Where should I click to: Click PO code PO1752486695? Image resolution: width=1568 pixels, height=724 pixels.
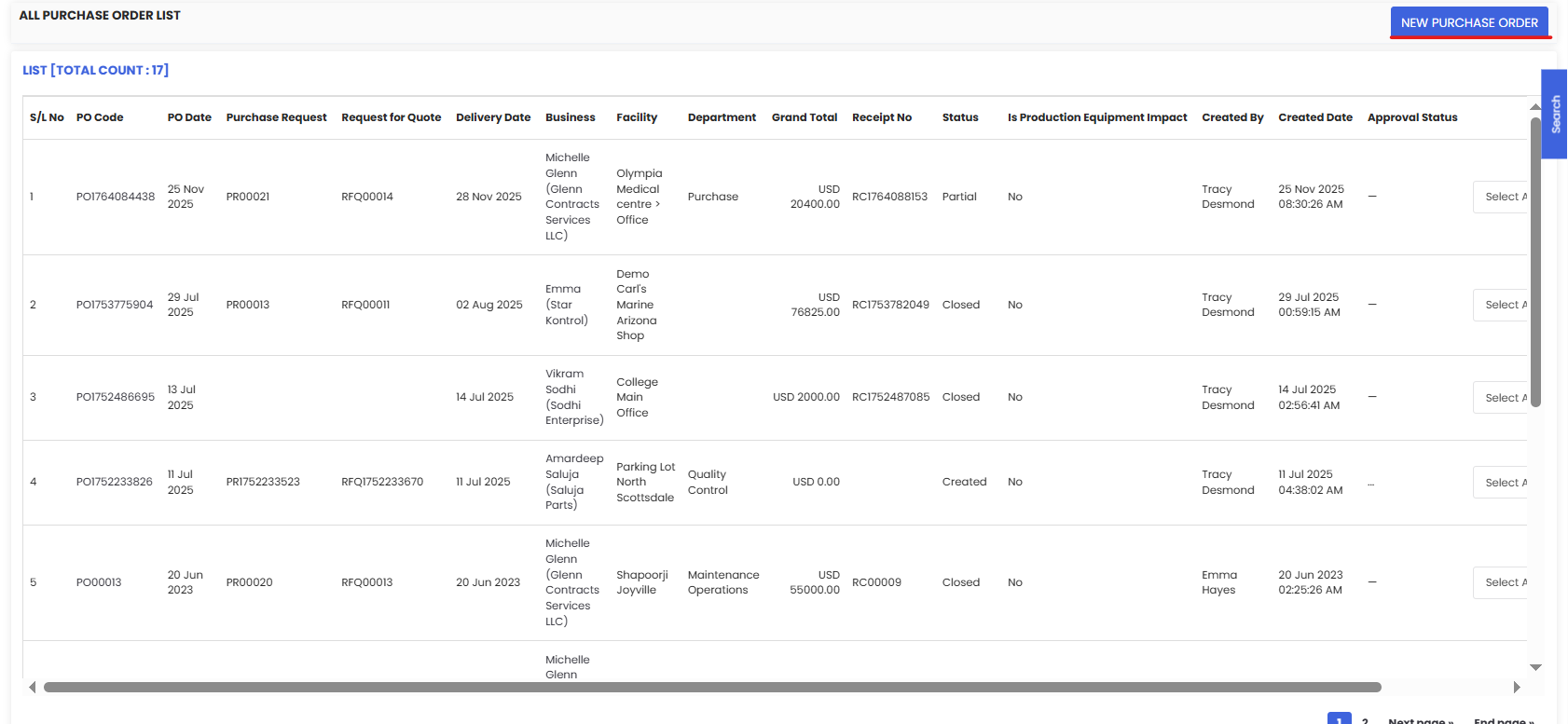tap(116, 397)
